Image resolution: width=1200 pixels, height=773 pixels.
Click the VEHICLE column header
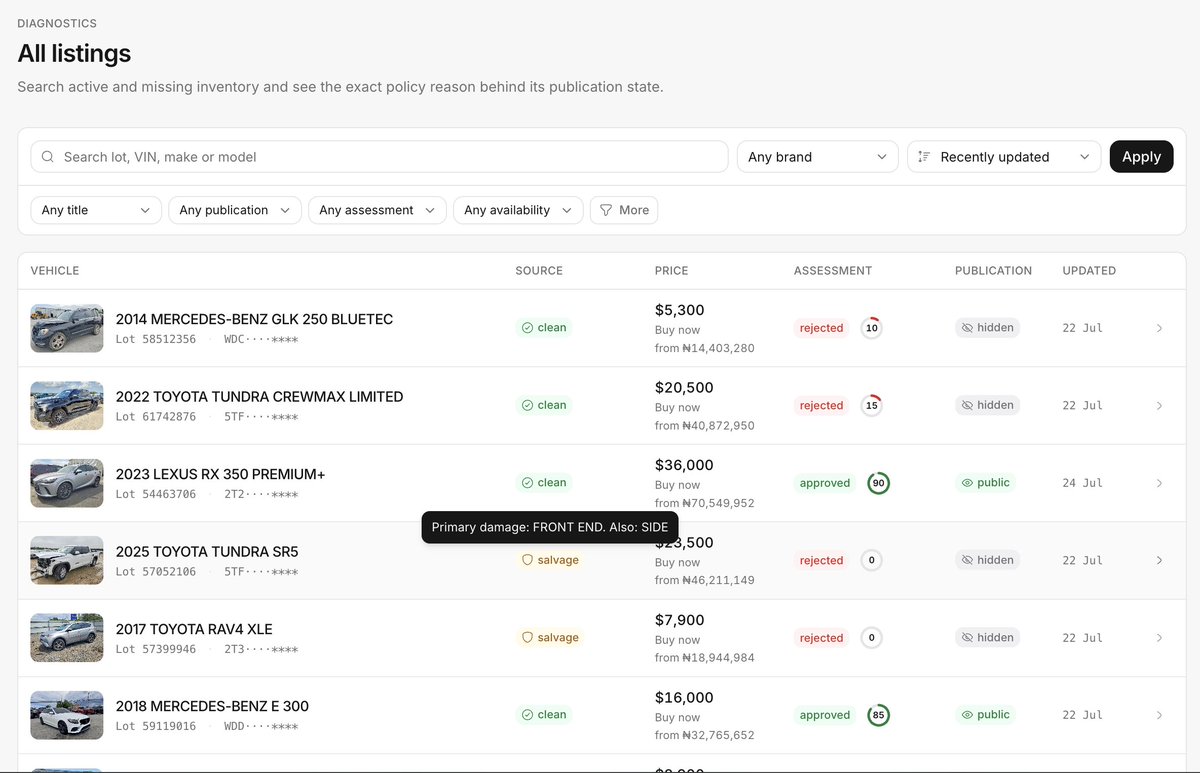[x=55, y=271]
